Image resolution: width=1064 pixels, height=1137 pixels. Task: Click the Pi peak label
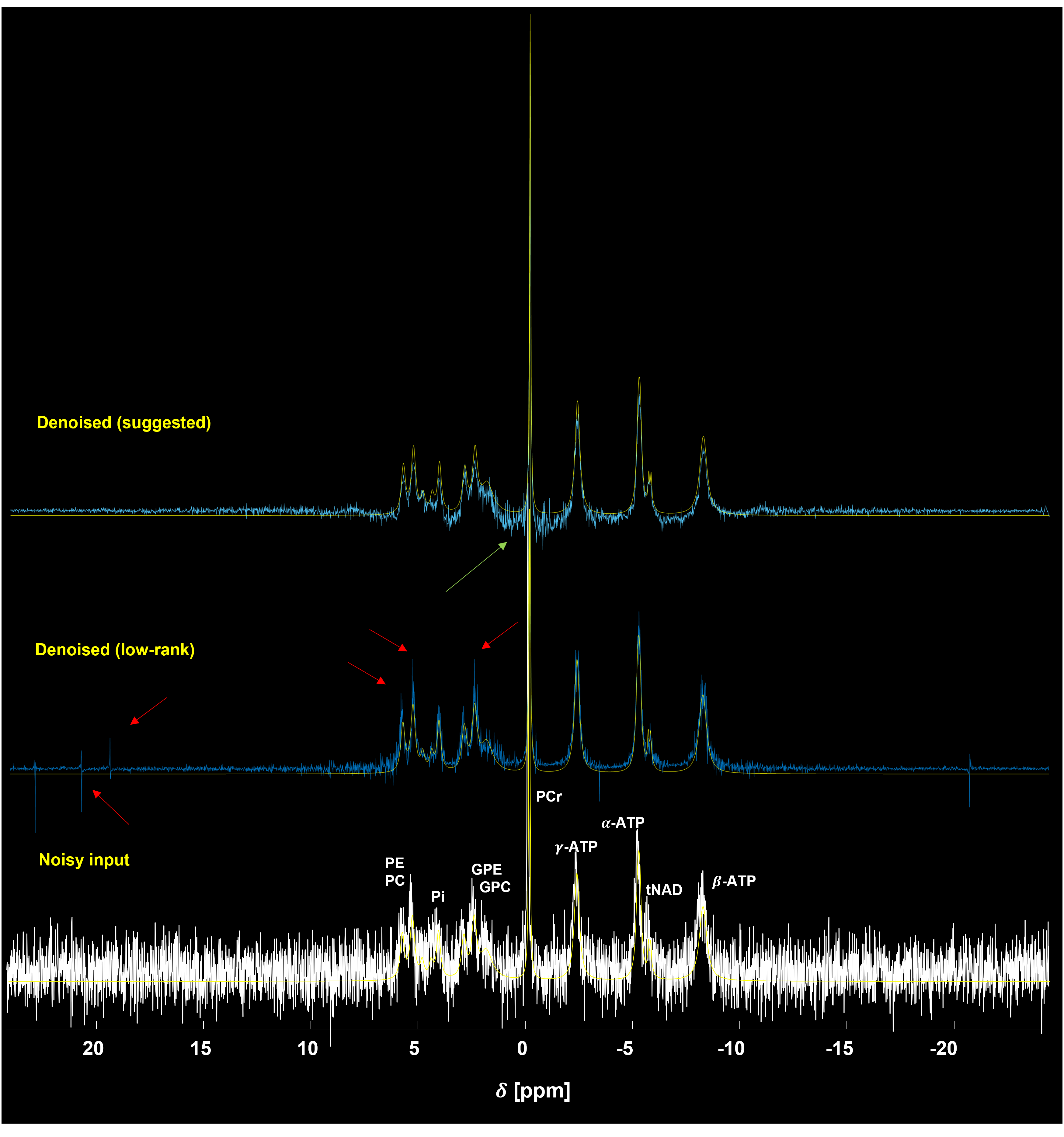[x=438, y=896]
